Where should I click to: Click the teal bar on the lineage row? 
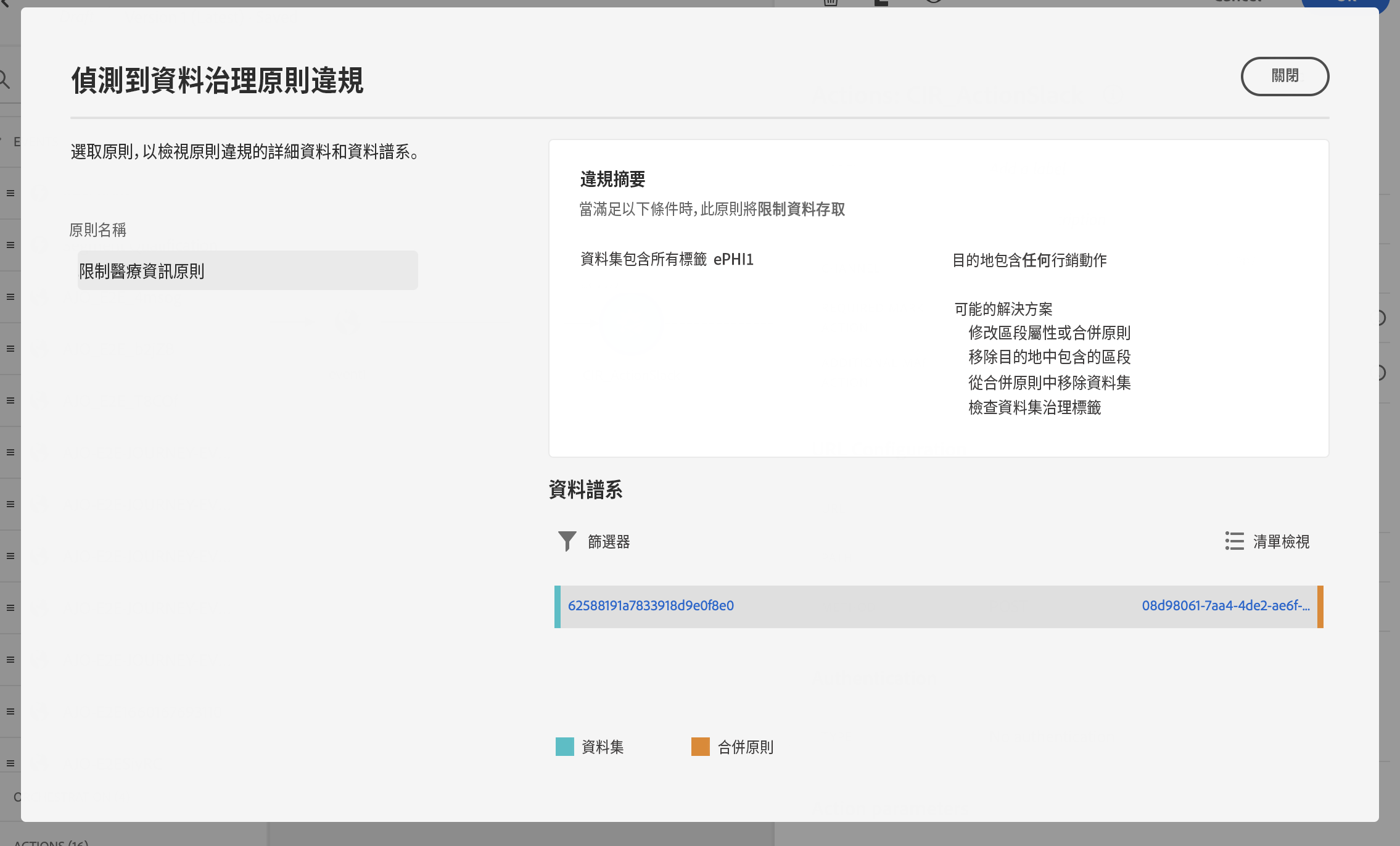click(558, 607)
